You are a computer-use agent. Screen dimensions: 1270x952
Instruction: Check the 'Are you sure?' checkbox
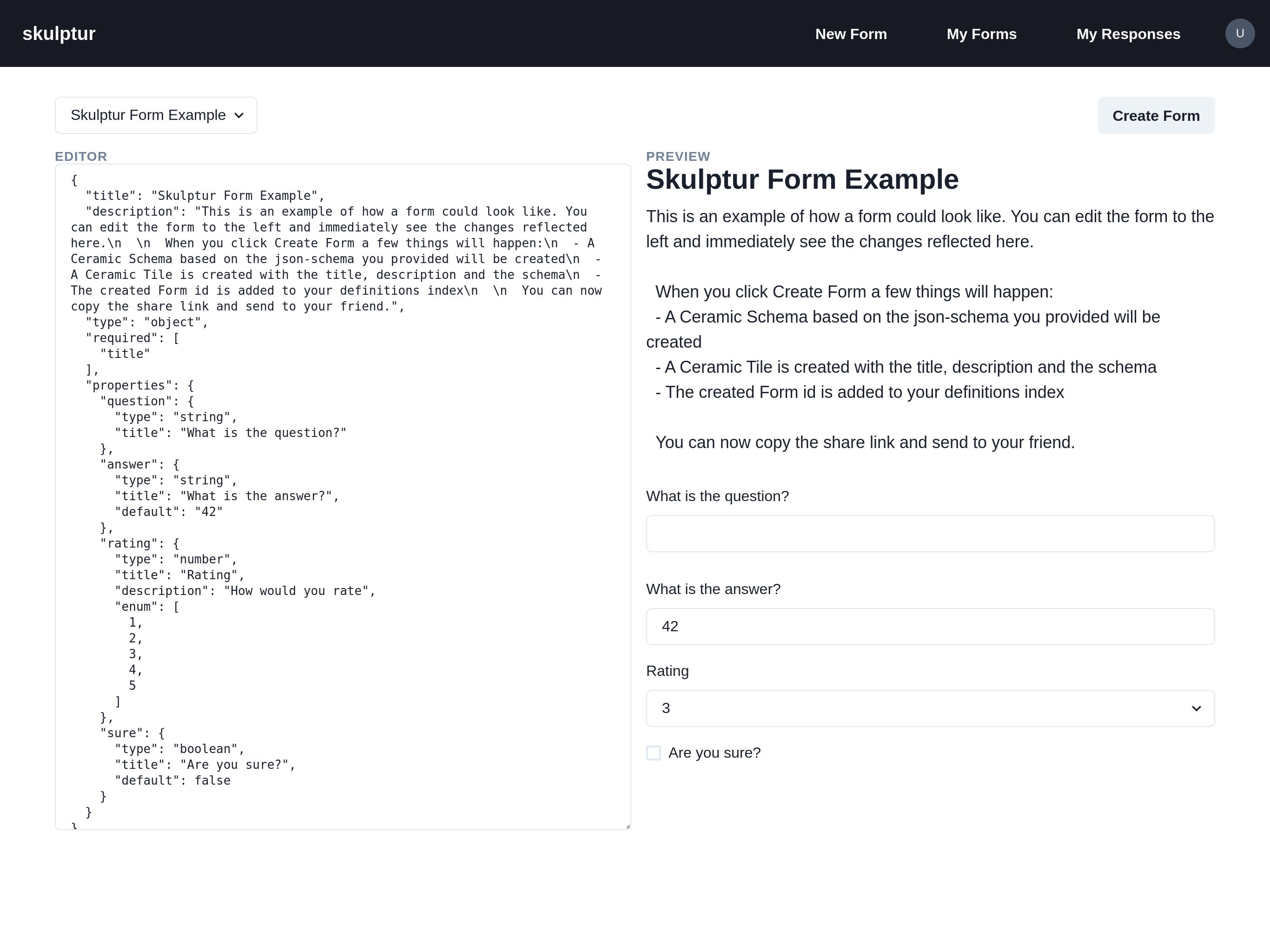tap(654, 753)
